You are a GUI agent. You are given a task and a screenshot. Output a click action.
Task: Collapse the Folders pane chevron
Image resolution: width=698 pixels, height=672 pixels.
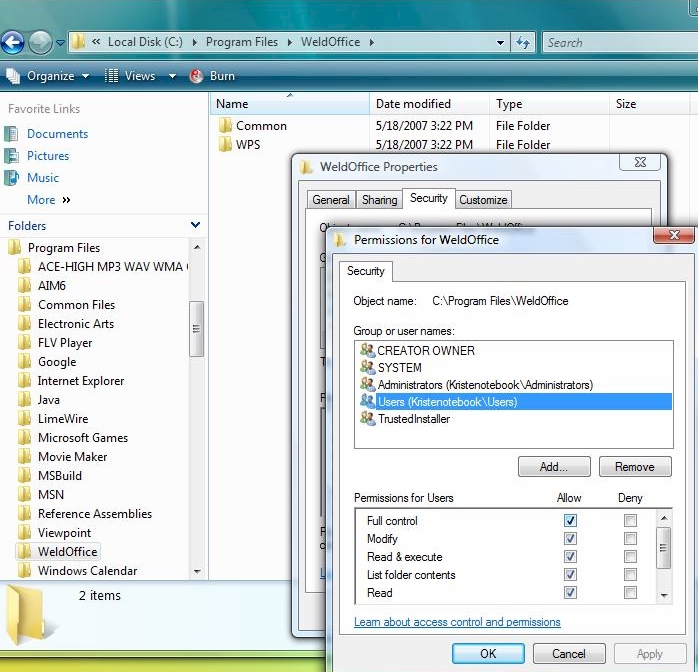(x=195, y=226)
